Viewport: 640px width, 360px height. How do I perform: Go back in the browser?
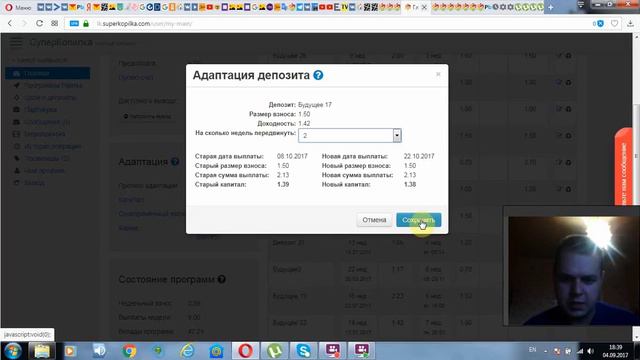10,24
